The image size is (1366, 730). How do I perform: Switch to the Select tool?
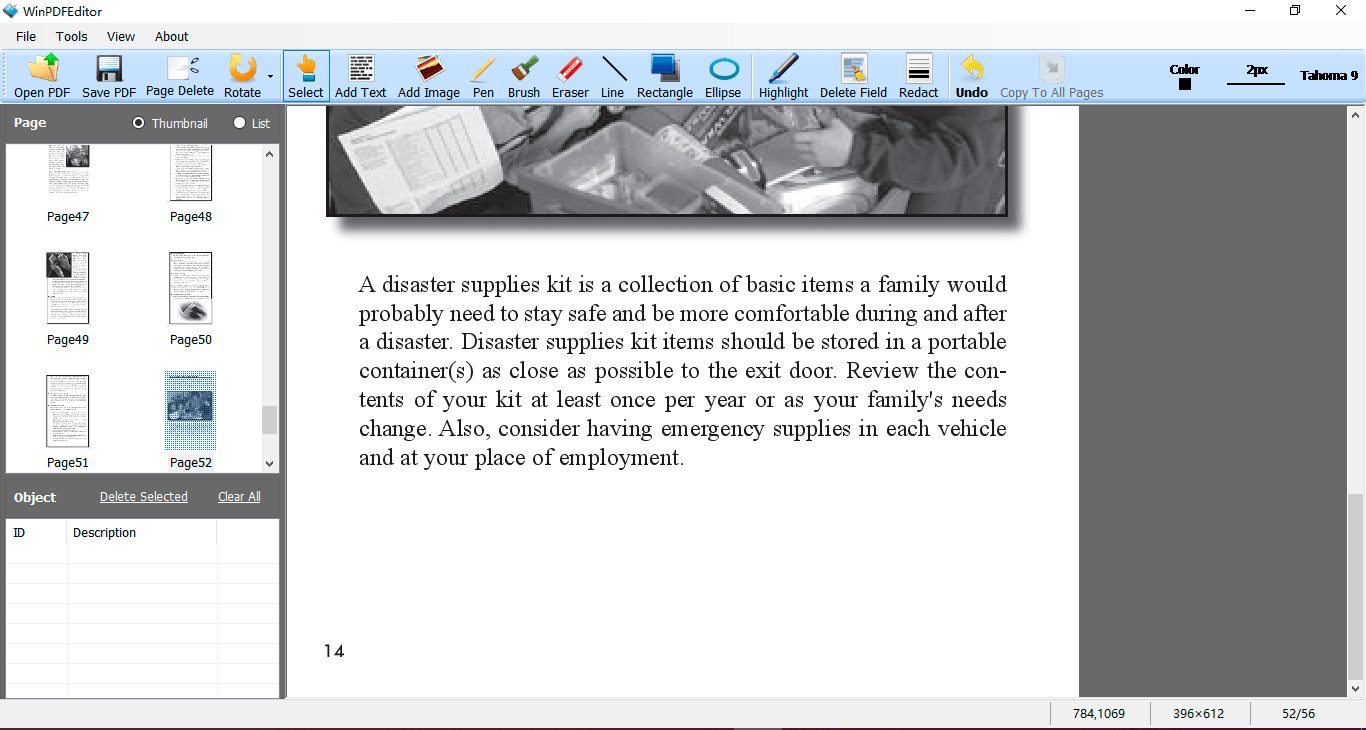click(305, 75)
